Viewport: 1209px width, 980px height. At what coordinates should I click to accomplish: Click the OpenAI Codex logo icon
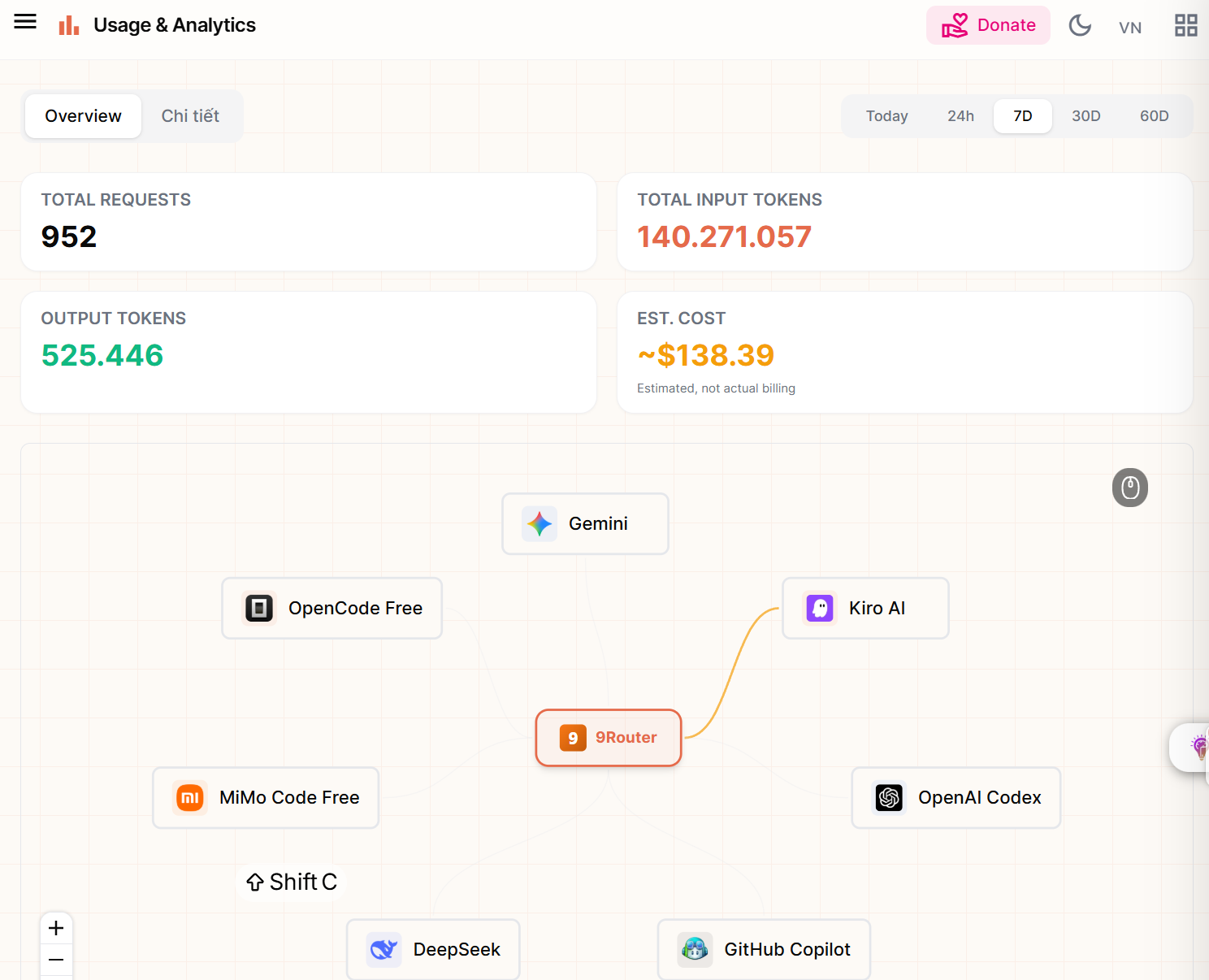(x=889, y=798)
